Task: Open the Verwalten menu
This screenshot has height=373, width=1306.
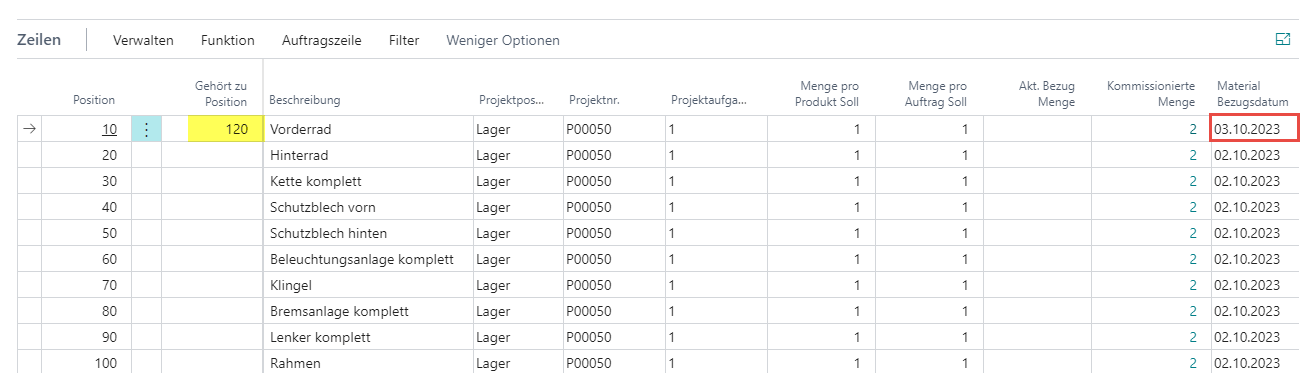Action: tap(143, 40)
